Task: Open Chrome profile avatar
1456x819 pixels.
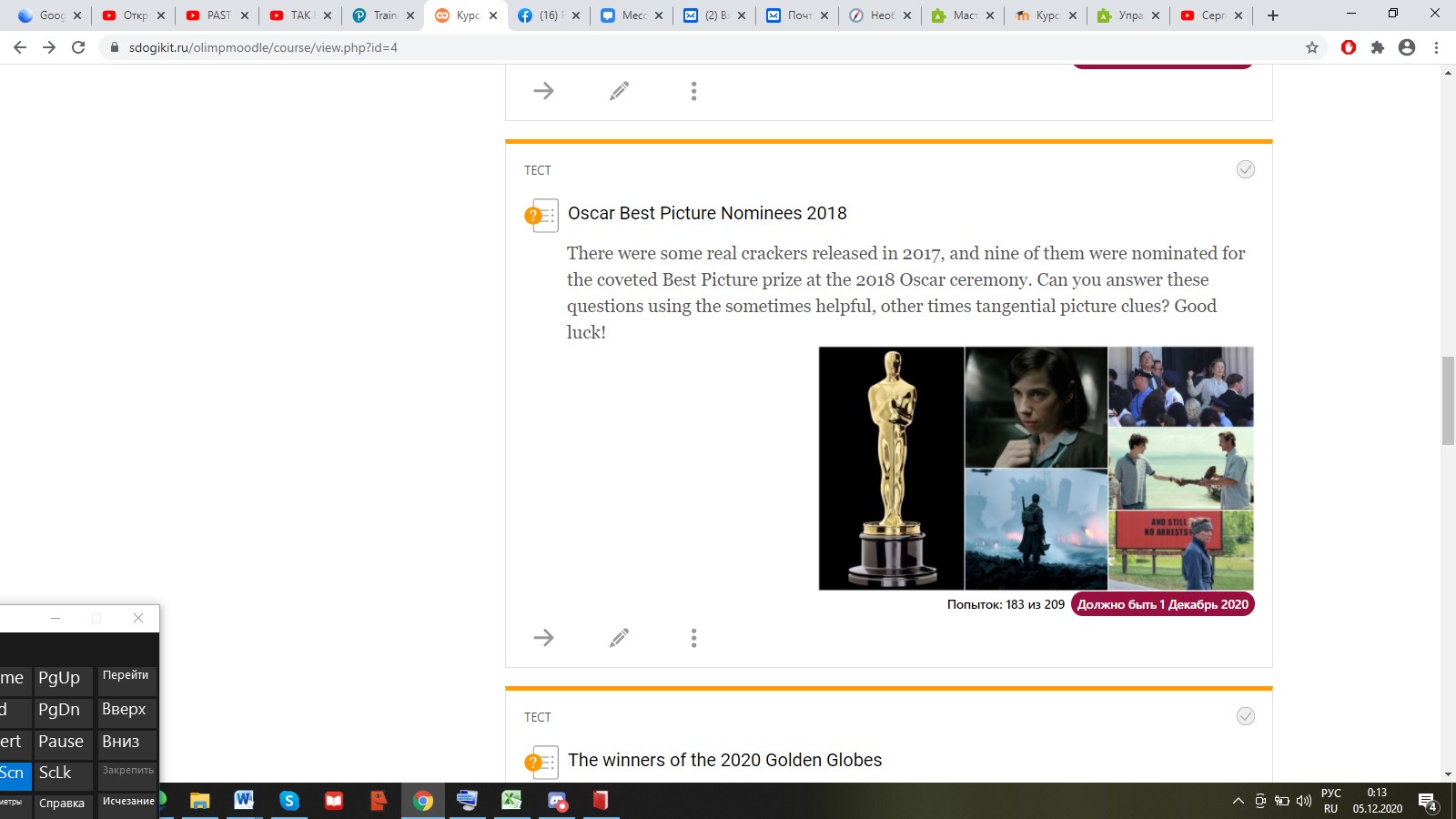Action: tap(1407, 47)
